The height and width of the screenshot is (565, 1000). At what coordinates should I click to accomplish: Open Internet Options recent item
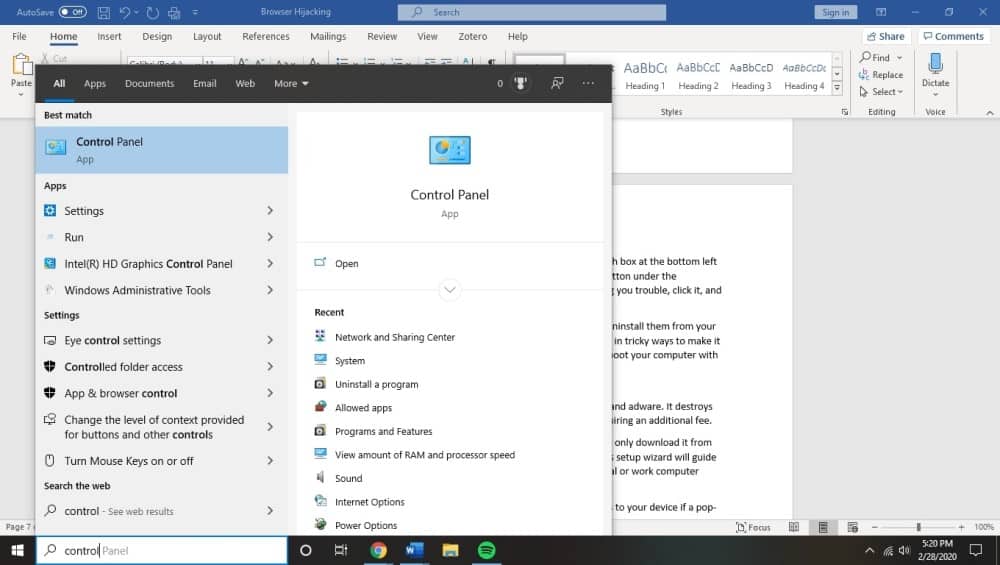pos(369,502)
